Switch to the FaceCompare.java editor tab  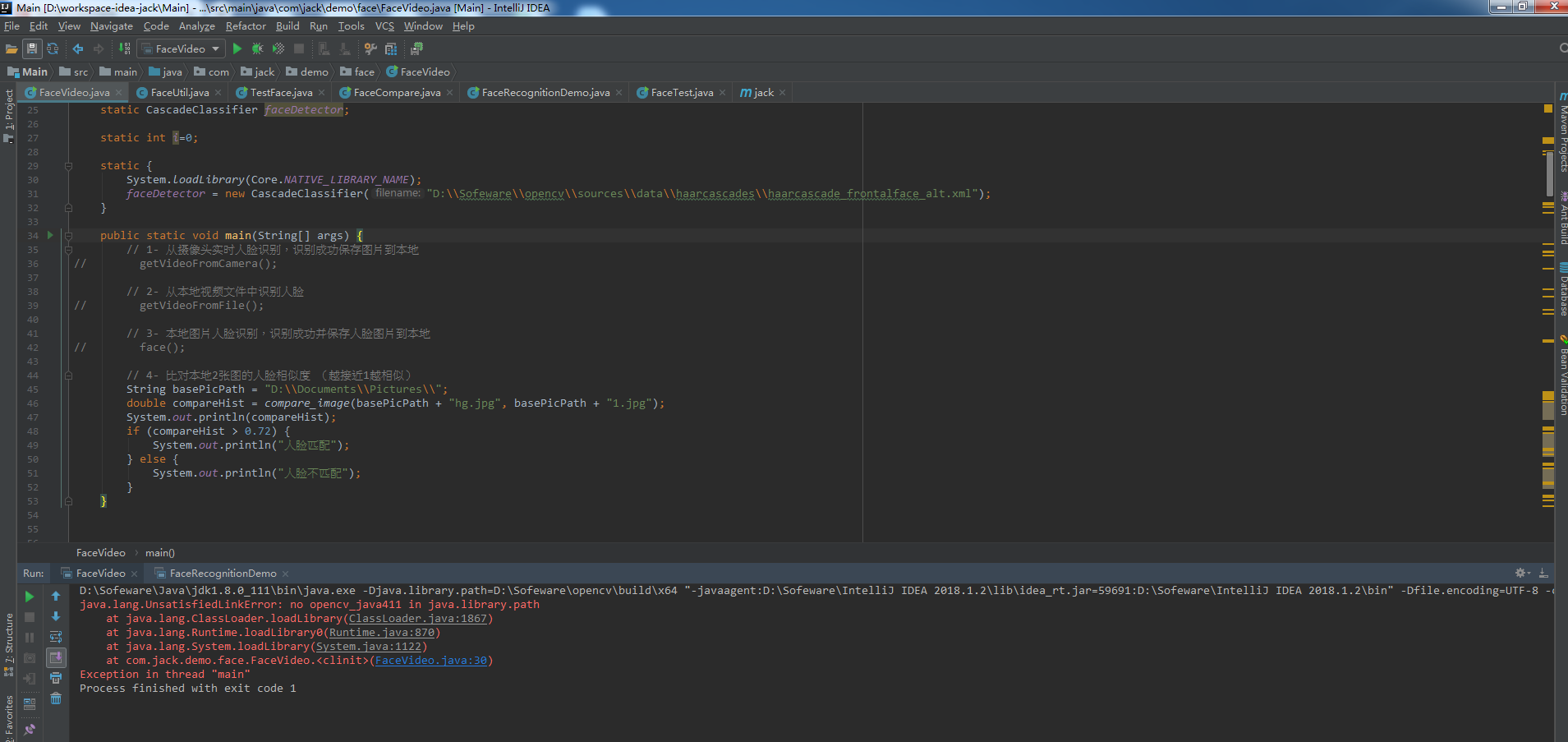point(397,93)
